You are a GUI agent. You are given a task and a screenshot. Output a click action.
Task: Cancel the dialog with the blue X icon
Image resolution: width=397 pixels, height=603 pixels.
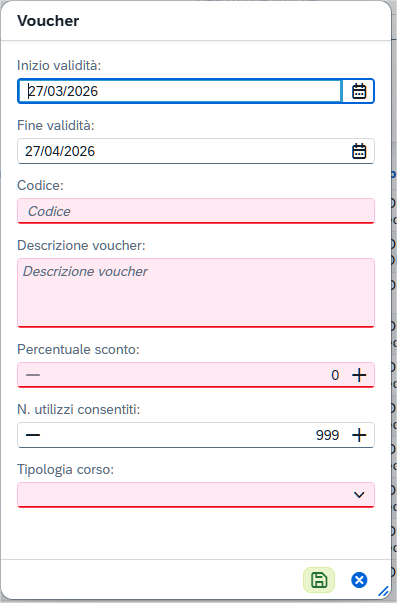[359, 580]
